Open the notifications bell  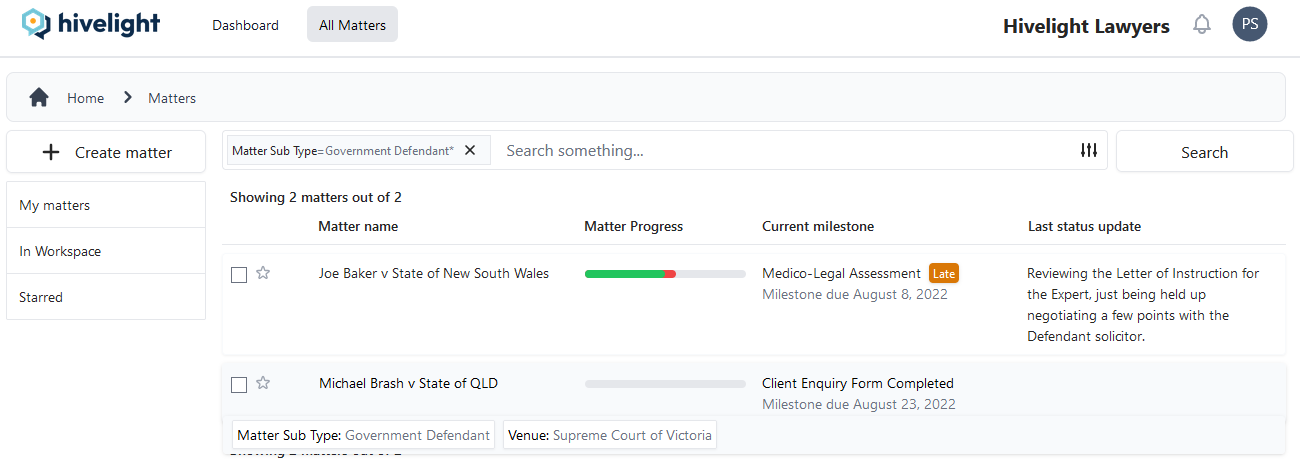point(1202,25)
